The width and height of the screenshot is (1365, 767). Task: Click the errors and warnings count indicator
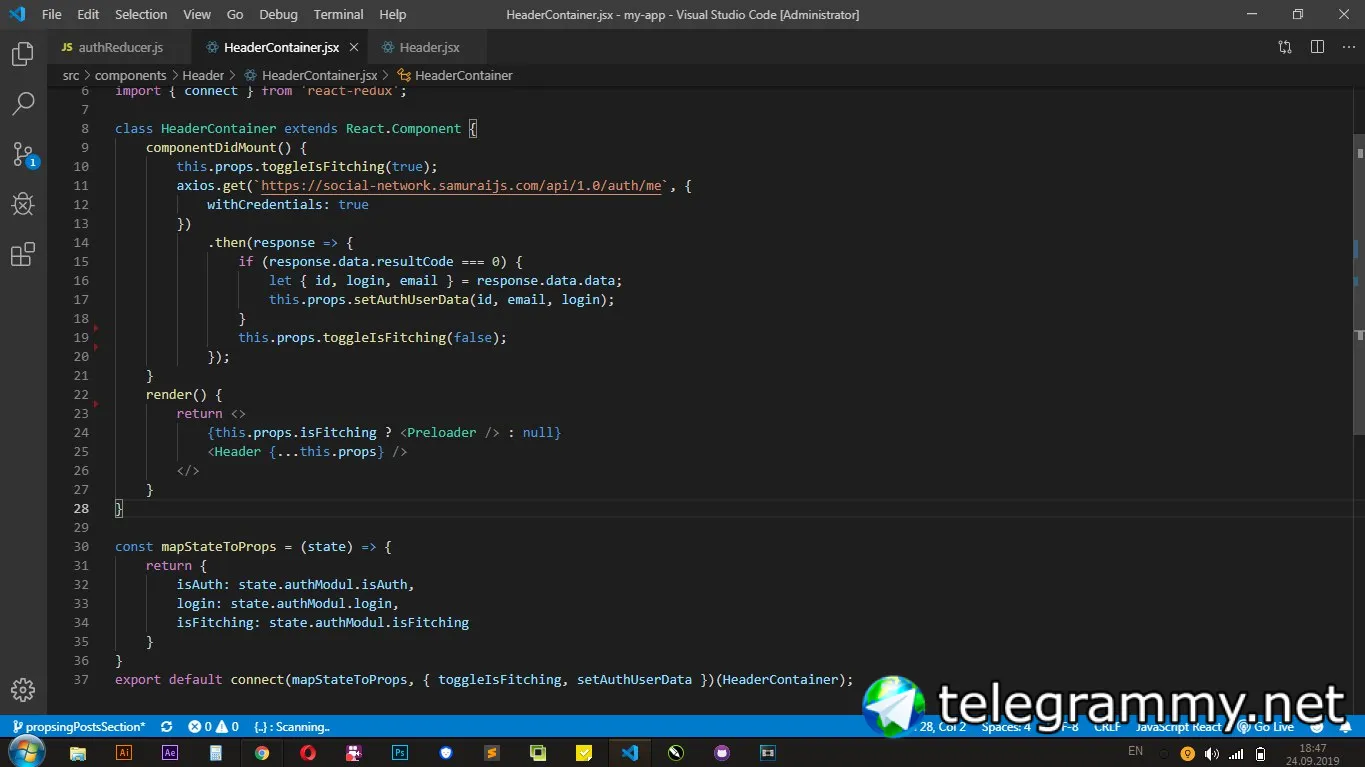(x=213, y=727)
